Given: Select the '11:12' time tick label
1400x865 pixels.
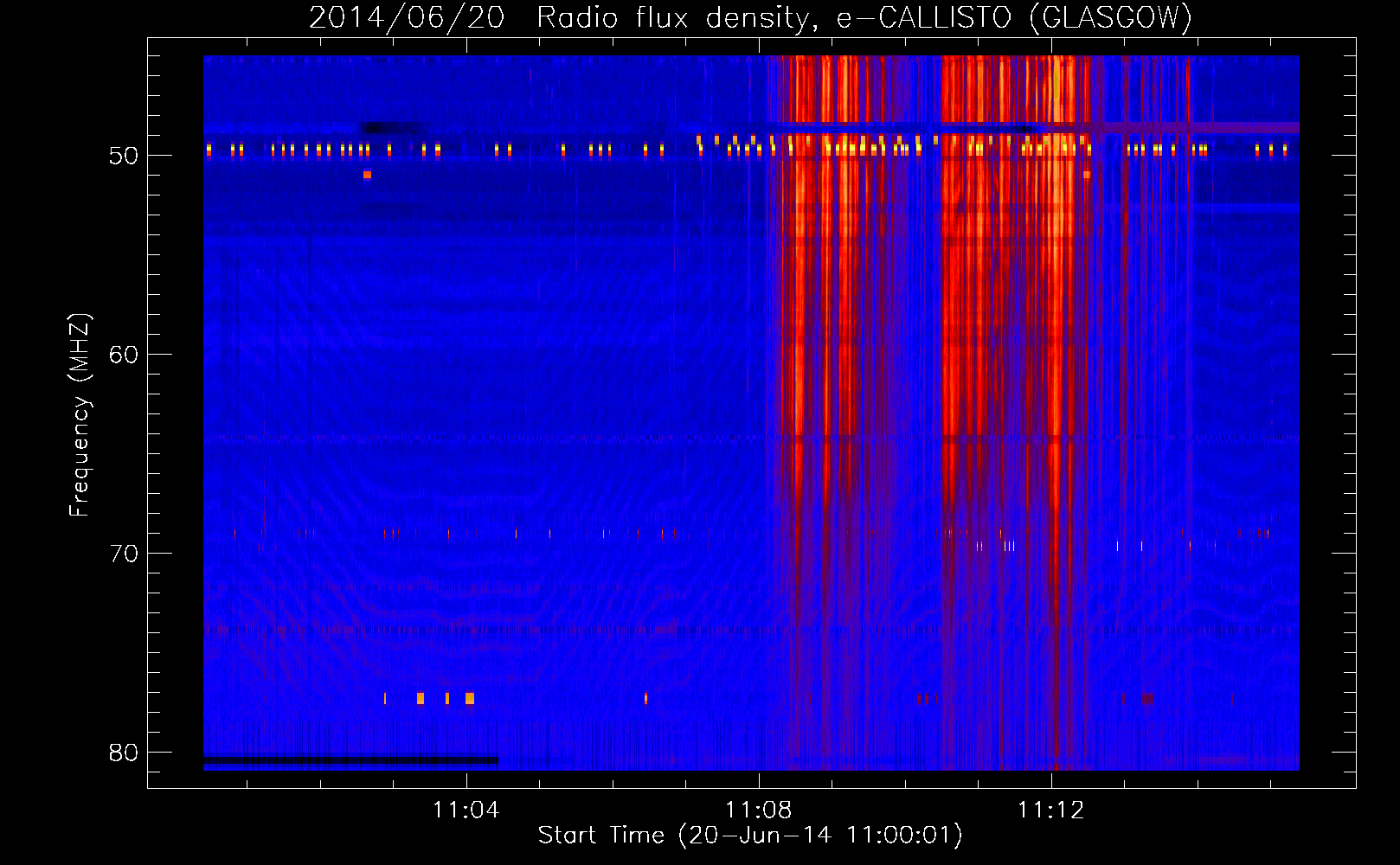Looking at the screenshot, I should pyautogui.click(x=1051, y=811).
